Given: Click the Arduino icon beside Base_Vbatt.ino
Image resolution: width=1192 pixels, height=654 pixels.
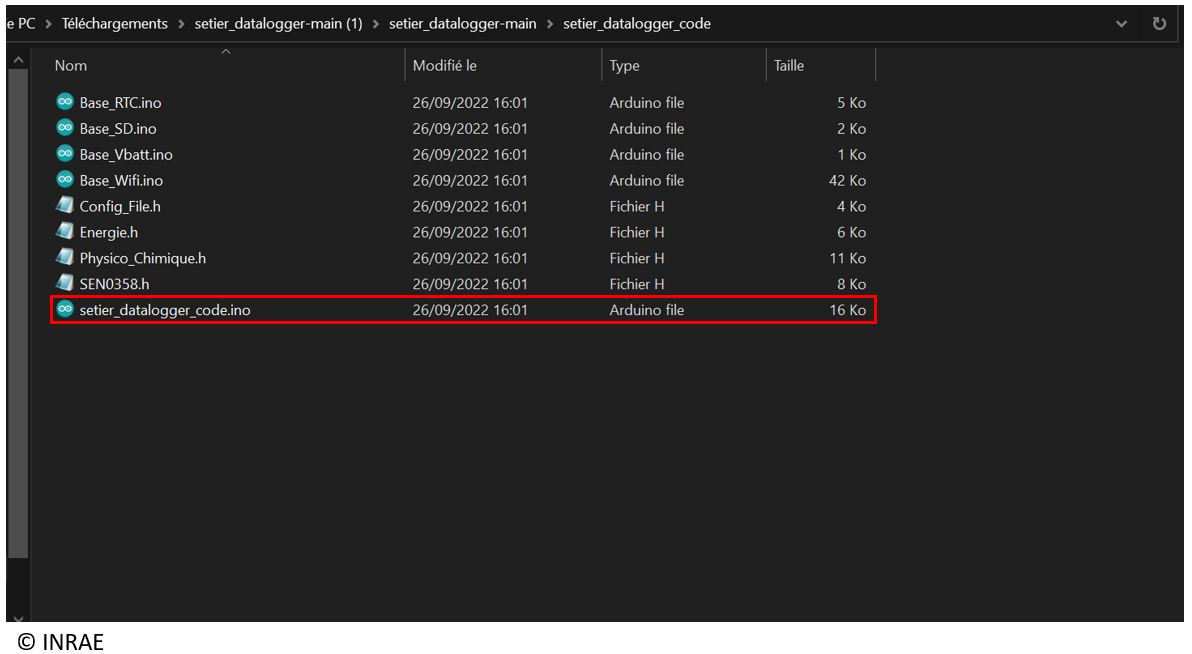Looking at the screenshot, I should click(x=65, y=155).
